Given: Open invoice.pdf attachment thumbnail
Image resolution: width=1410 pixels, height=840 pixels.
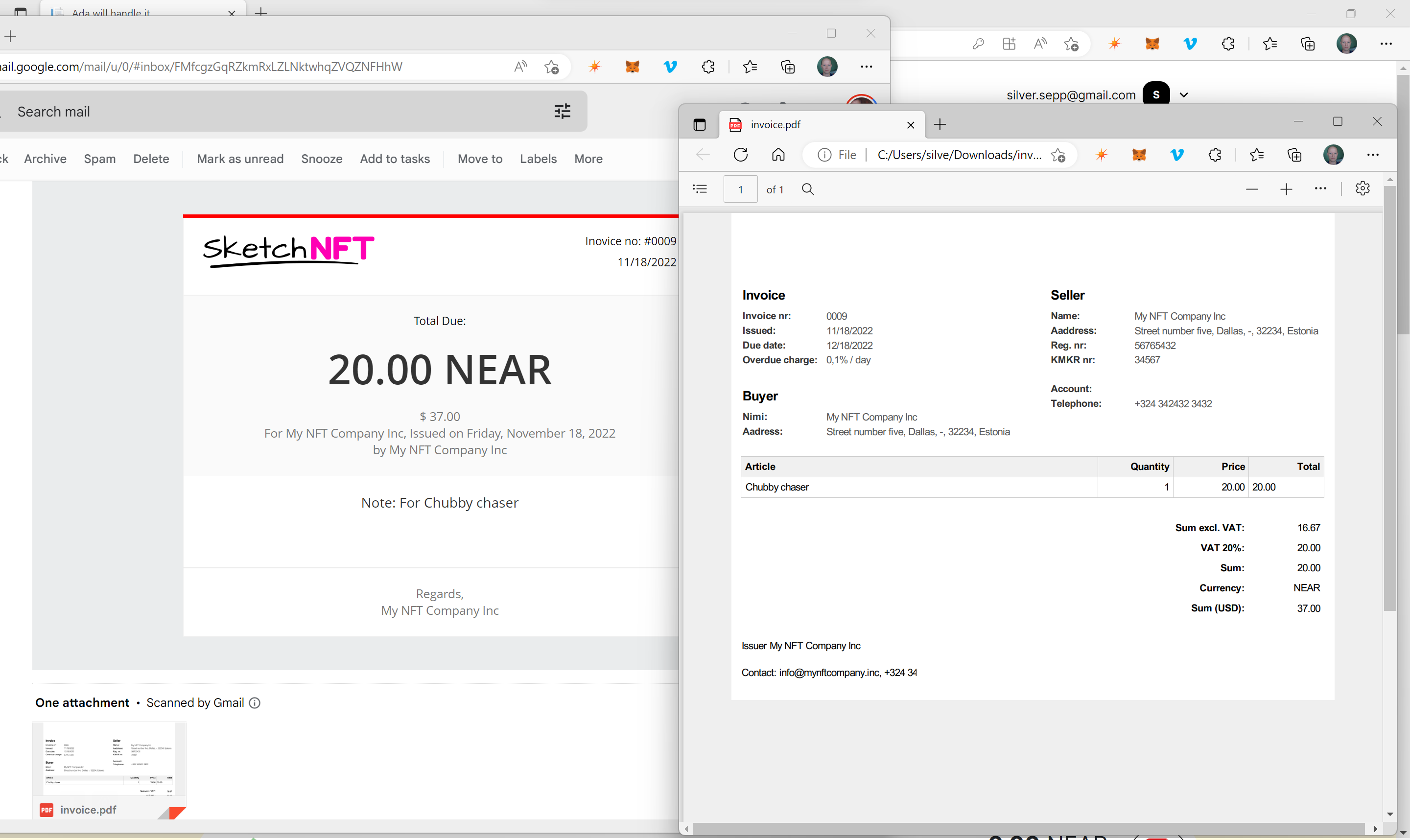Looking at the screenshot, I should (109, 764).
